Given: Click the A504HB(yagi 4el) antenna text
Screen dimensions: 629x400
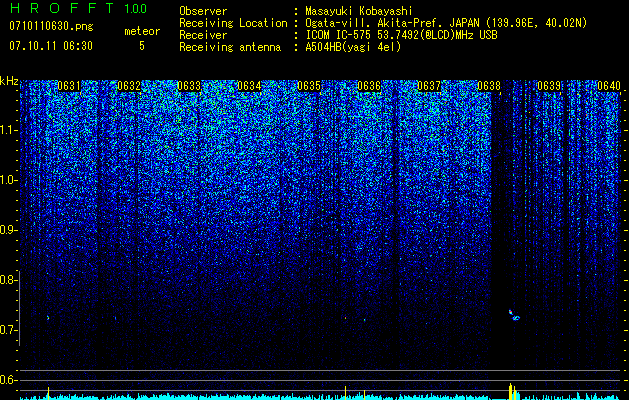Looking at the screenshot, I should (353, 47).
